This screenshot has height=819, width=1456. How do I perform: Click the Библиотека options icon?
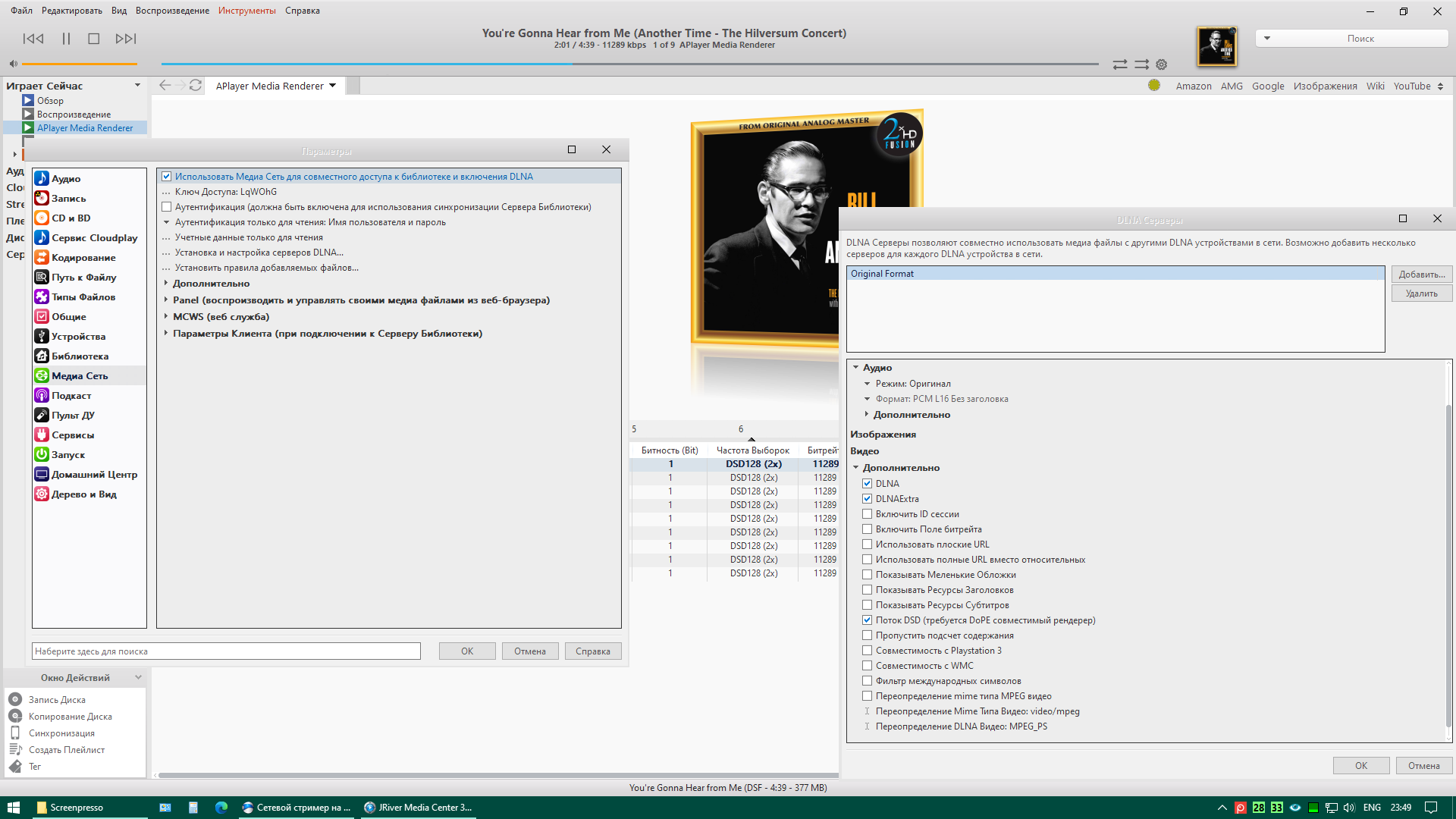click(42, 356)
